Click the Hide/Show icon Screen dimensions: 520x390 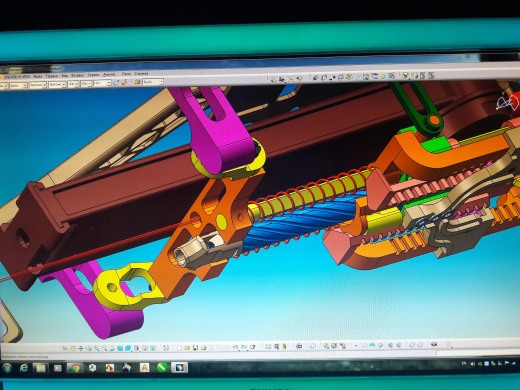(145, 348)
